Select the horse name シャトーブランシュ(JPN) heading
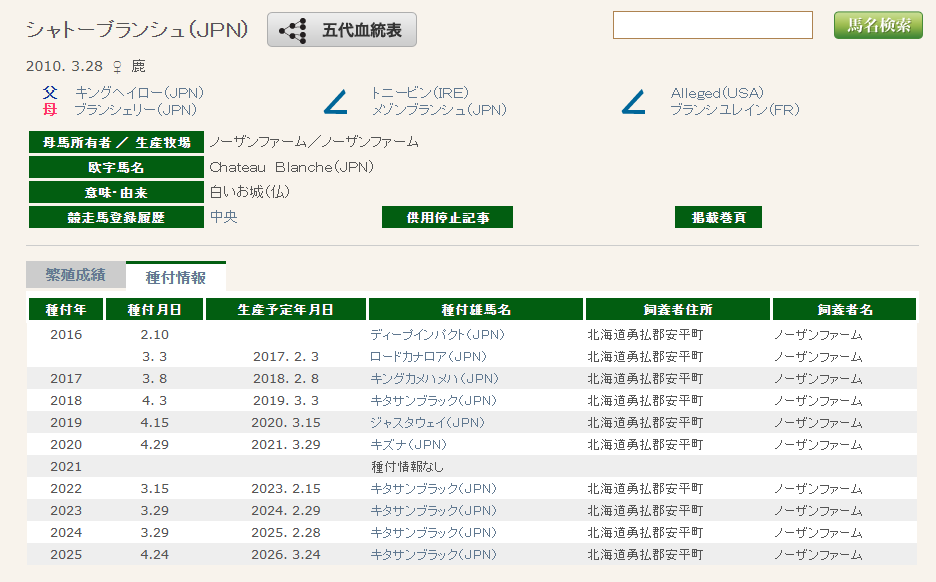This screenshot has width=936, height=582. pos(137,30)
